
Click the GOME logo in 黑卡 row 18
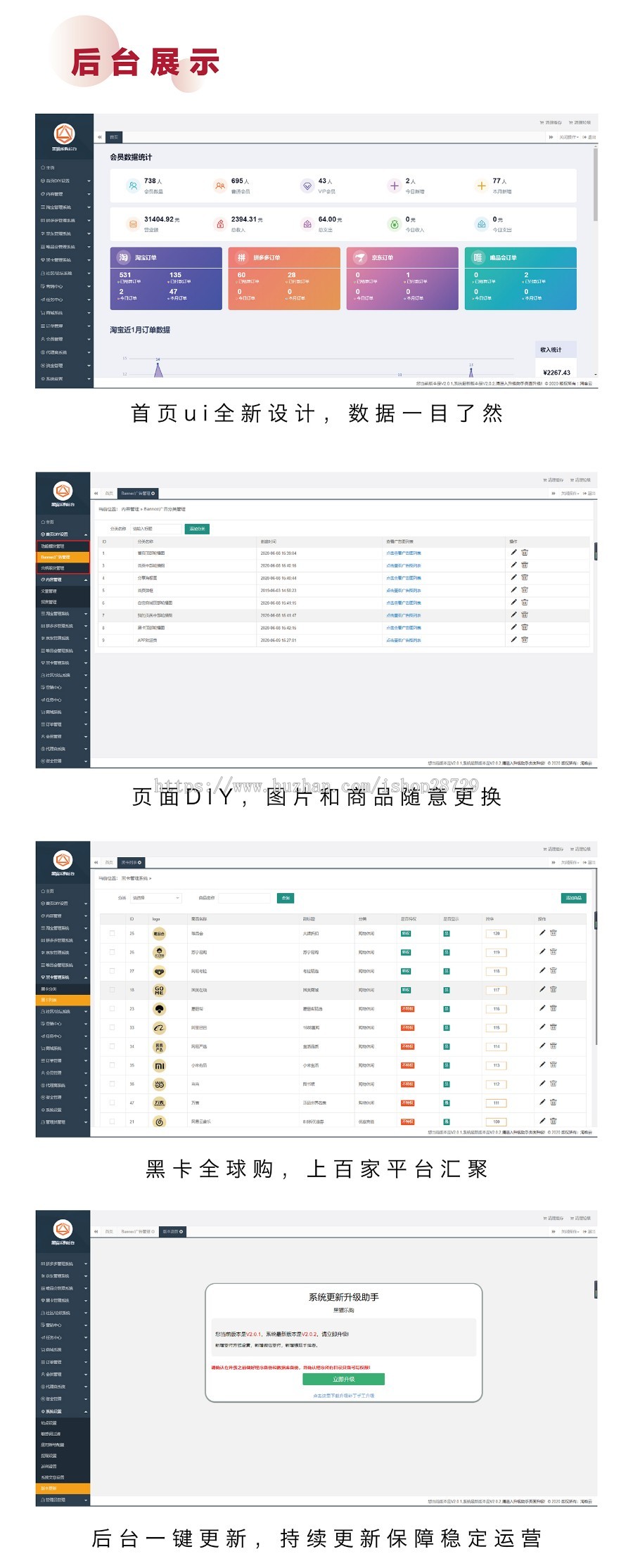tap(160, 990)
